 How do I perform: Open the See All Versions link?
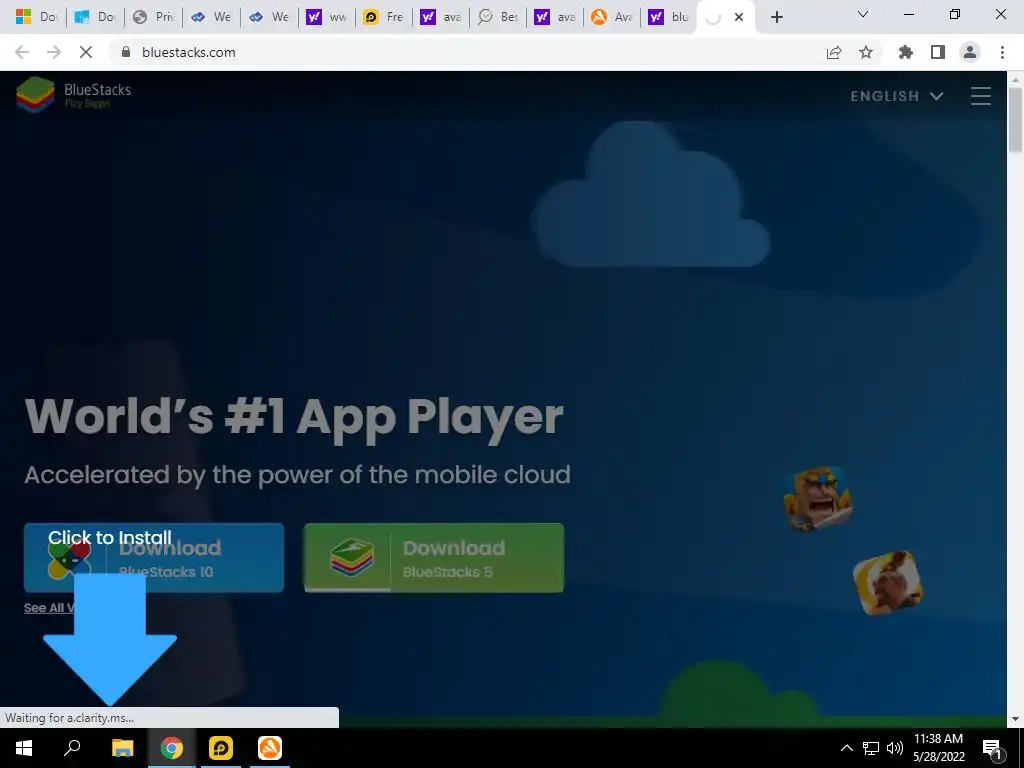pyautogui.click(x=49, y=608)
